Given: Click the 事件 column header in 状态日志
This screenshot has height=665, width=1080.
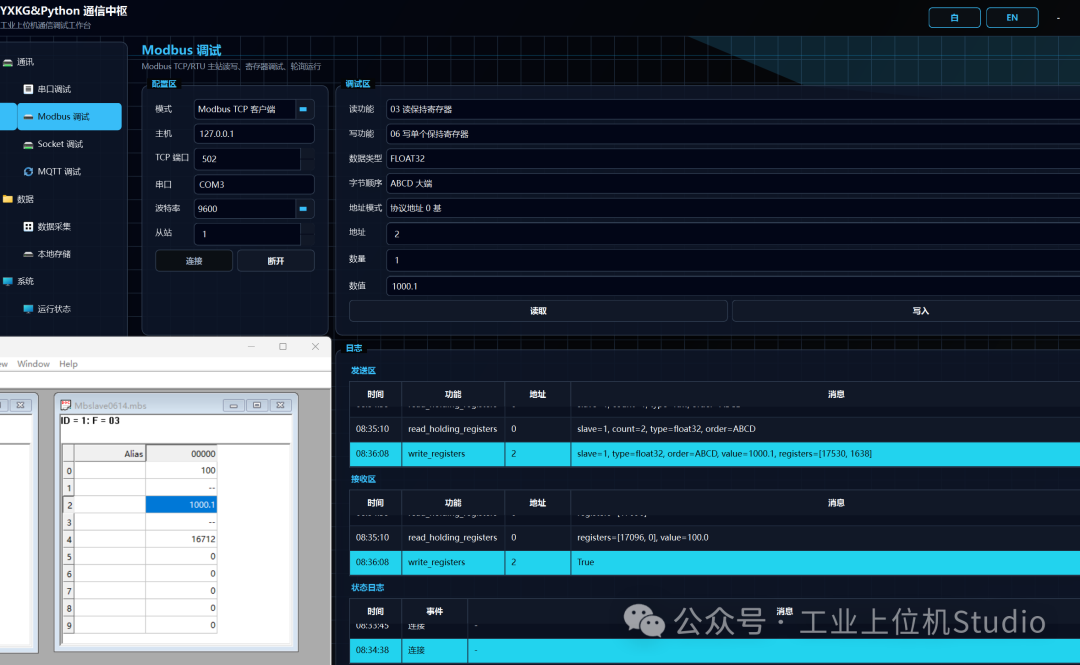Looking at the screenshot, I should click(435, 611).
